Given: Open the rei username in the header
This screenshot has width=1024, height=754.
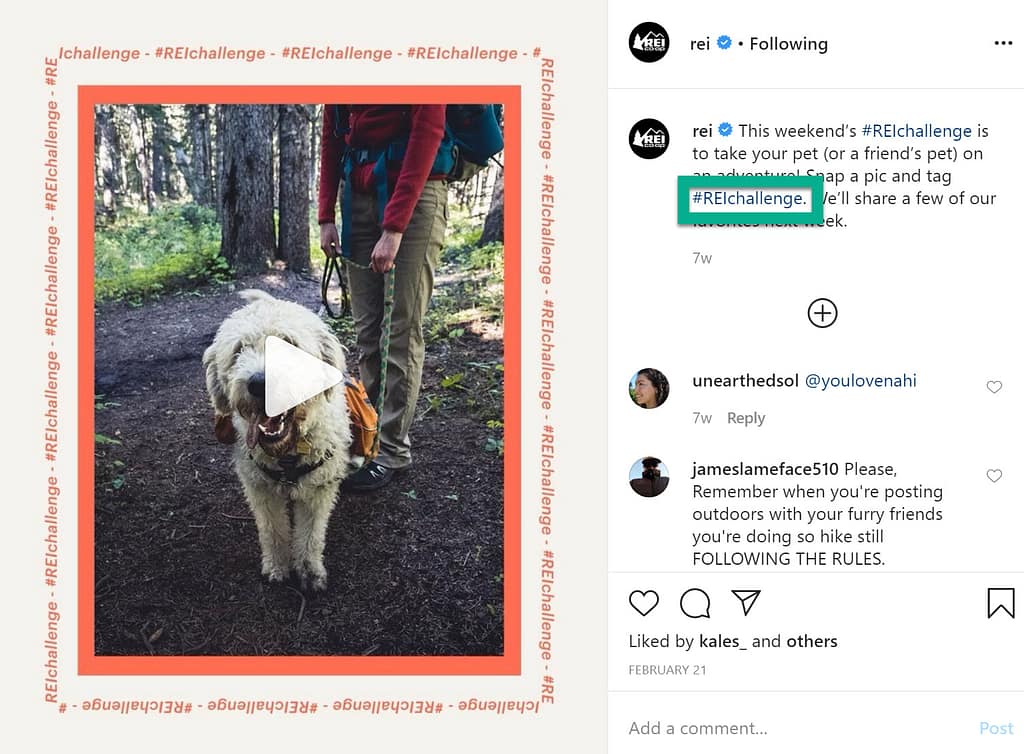Looking at the screenshot, I should coord(699,43).
